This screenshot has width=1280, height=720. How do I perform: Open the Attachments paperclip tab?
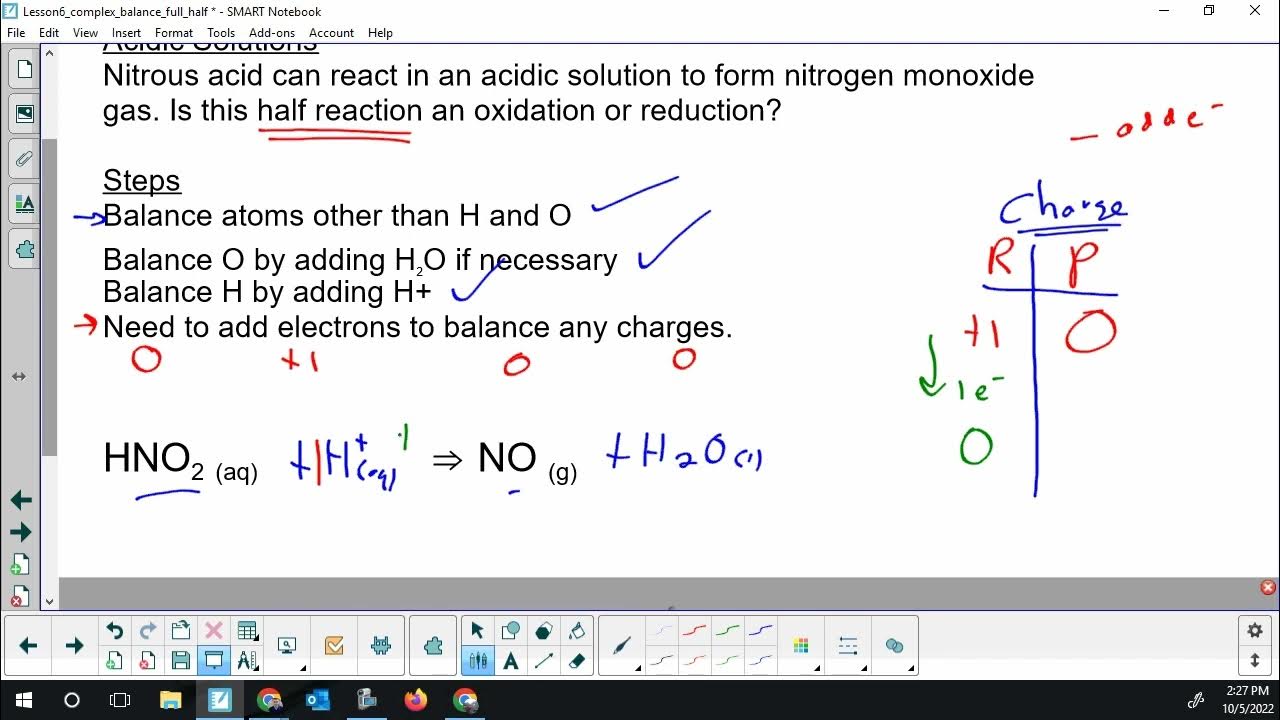[x=24, y=159]
